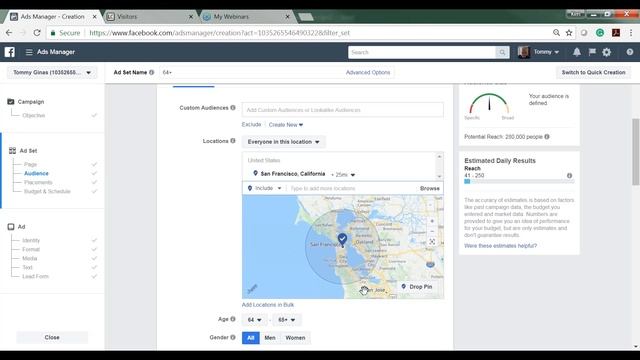640x360 pixels.
Task: Go to Budget & Schedule in sidebar
Action: pos(47,191)
